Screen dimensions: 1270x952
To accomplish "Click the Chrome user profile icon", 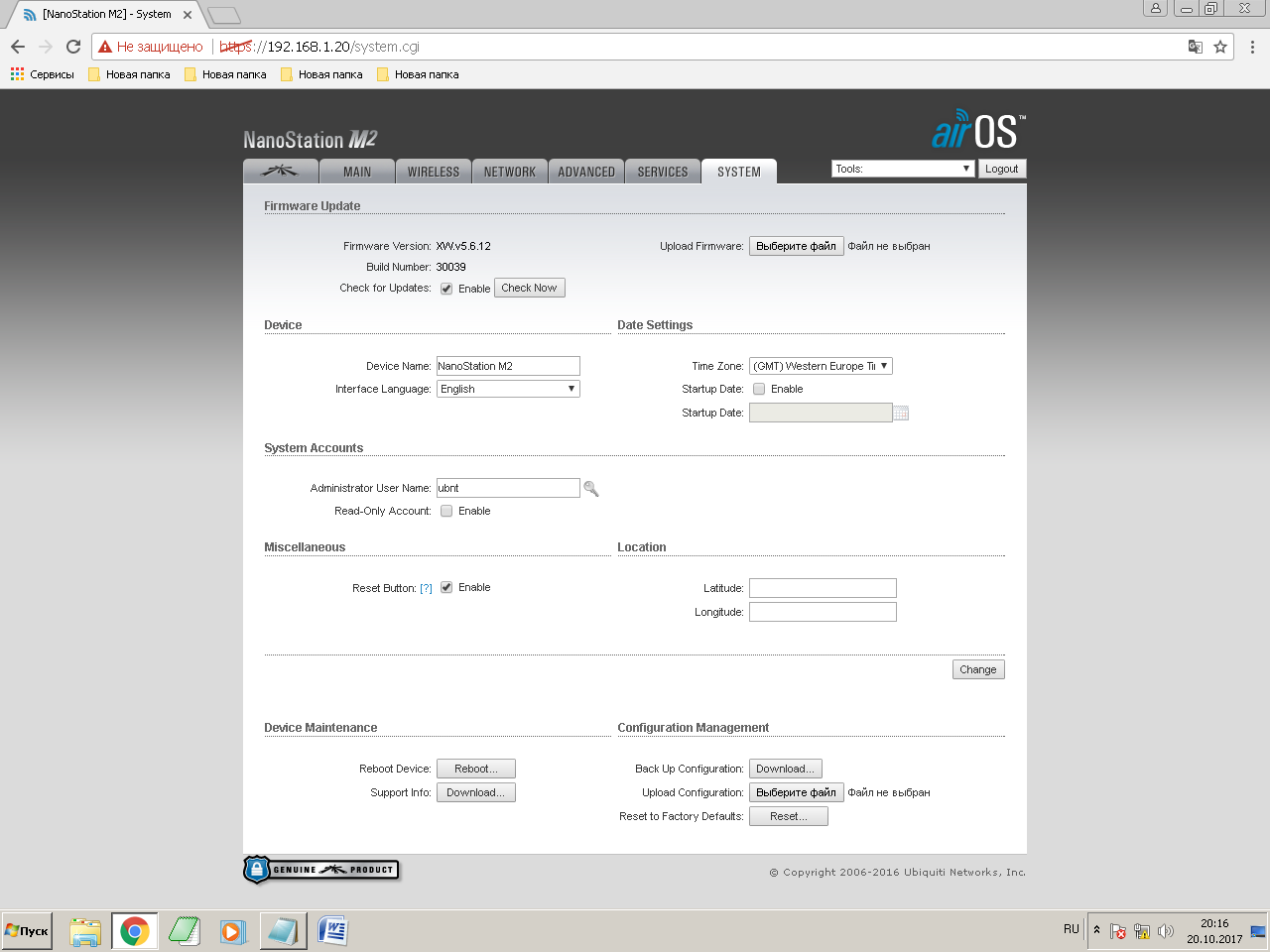I will tap(1155, 8).
